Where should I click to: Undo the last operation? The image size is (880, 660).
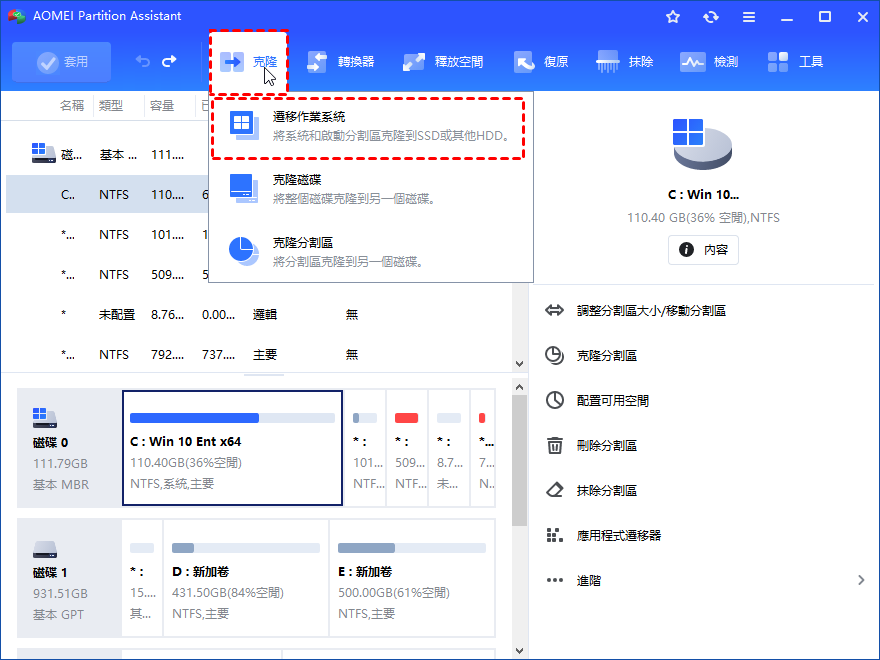(x=143, y=61)
